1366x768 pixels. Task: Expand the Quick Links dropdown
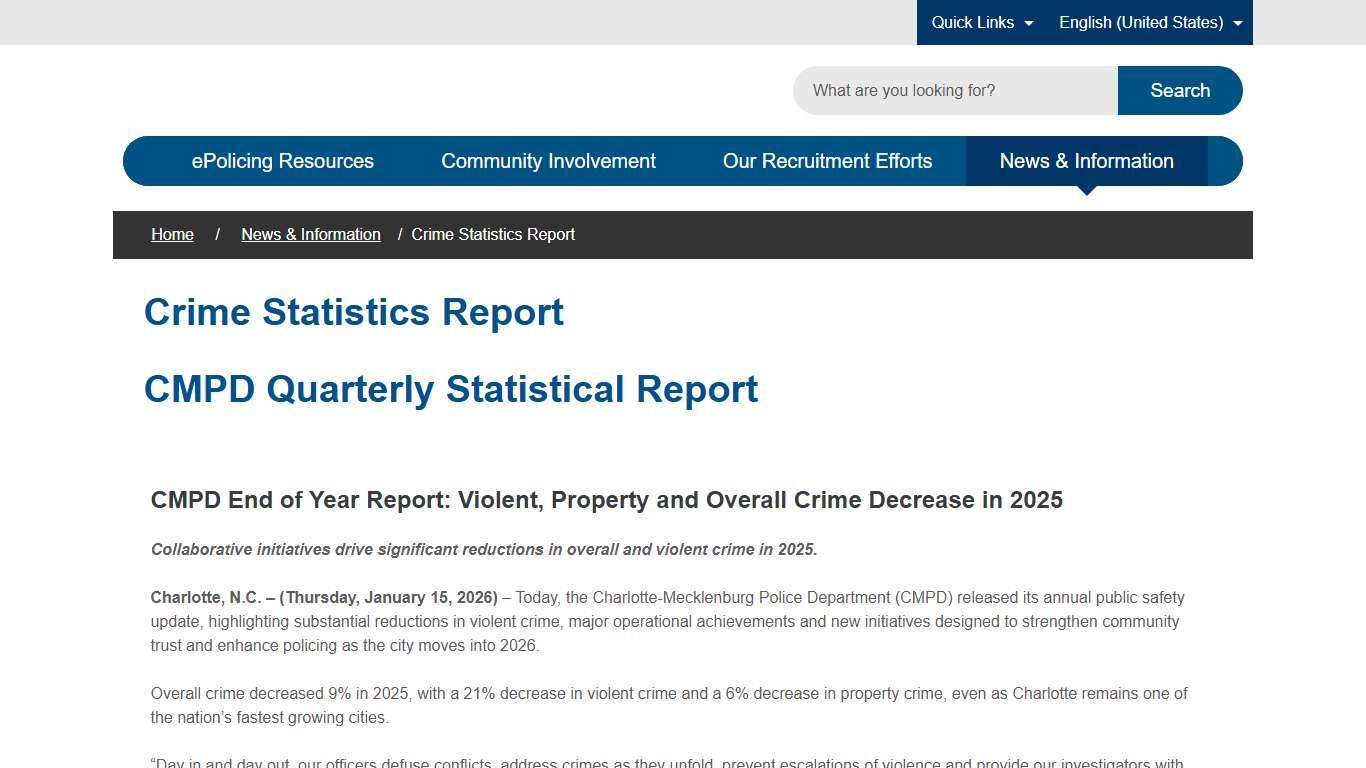point(1030,22)
